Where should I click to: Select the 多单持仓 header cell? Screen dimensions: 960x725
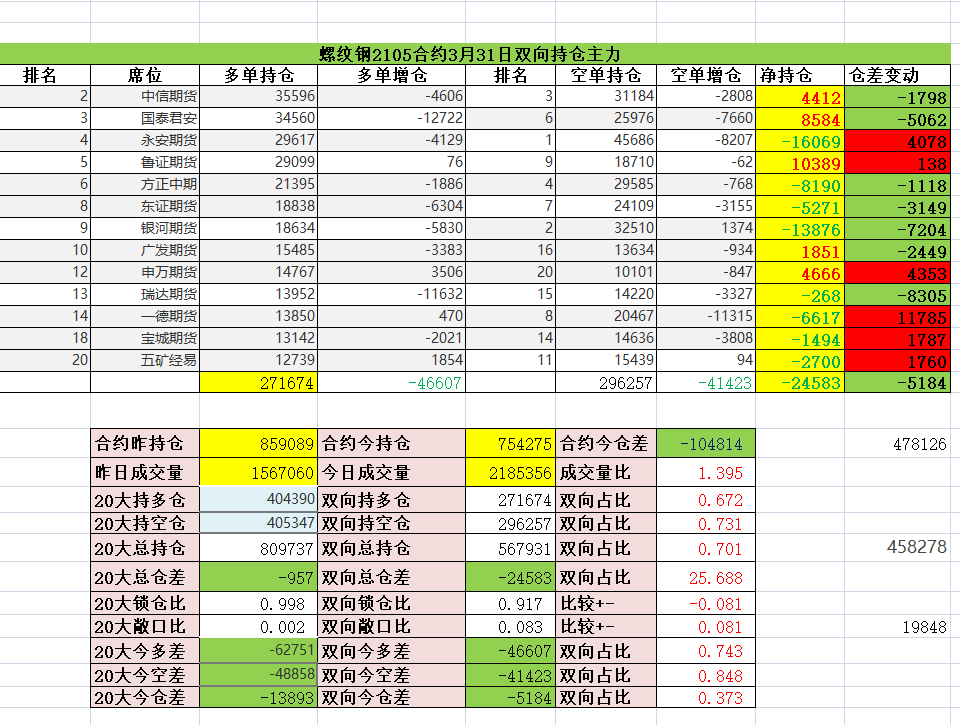coord(258,75)
